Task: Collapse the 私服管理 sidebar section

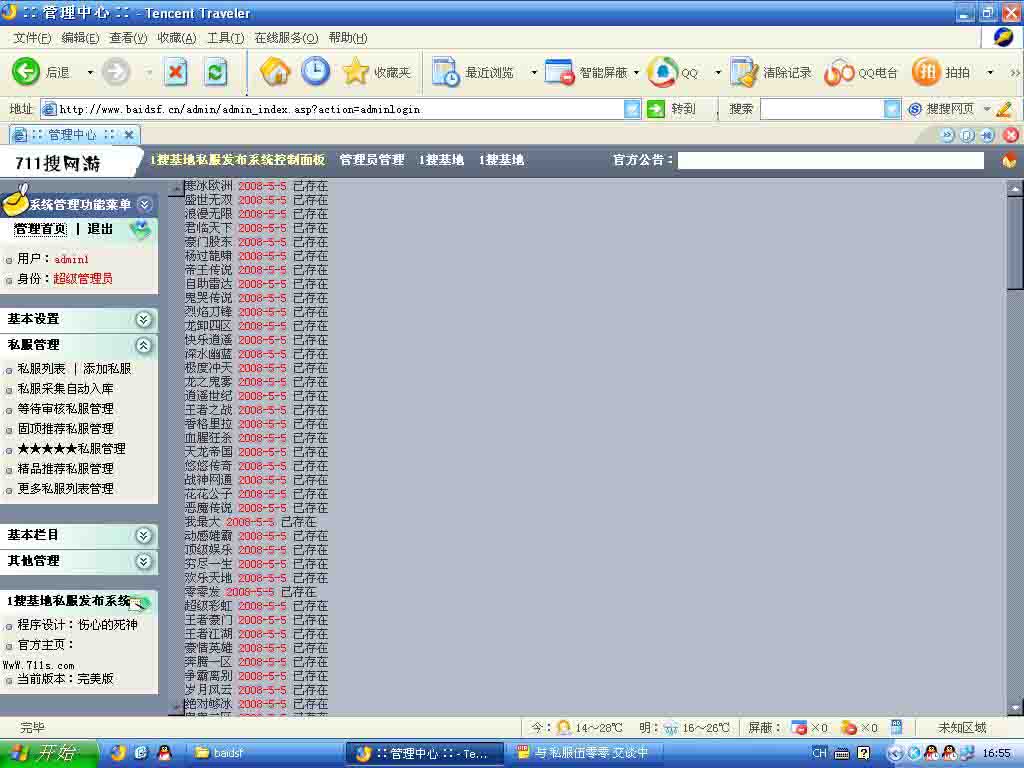Action: point(143,345)
